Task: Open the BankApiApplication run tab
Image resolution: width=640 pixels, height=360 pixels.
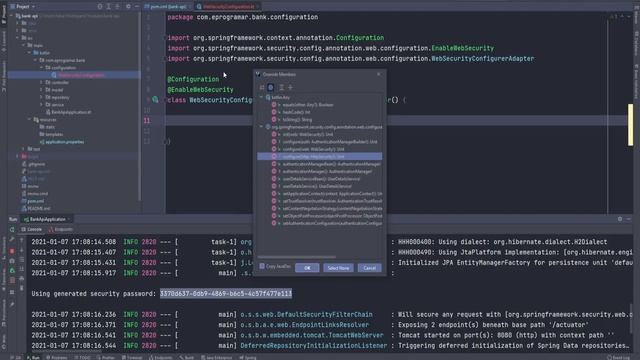Action: (x=47, y=219)
